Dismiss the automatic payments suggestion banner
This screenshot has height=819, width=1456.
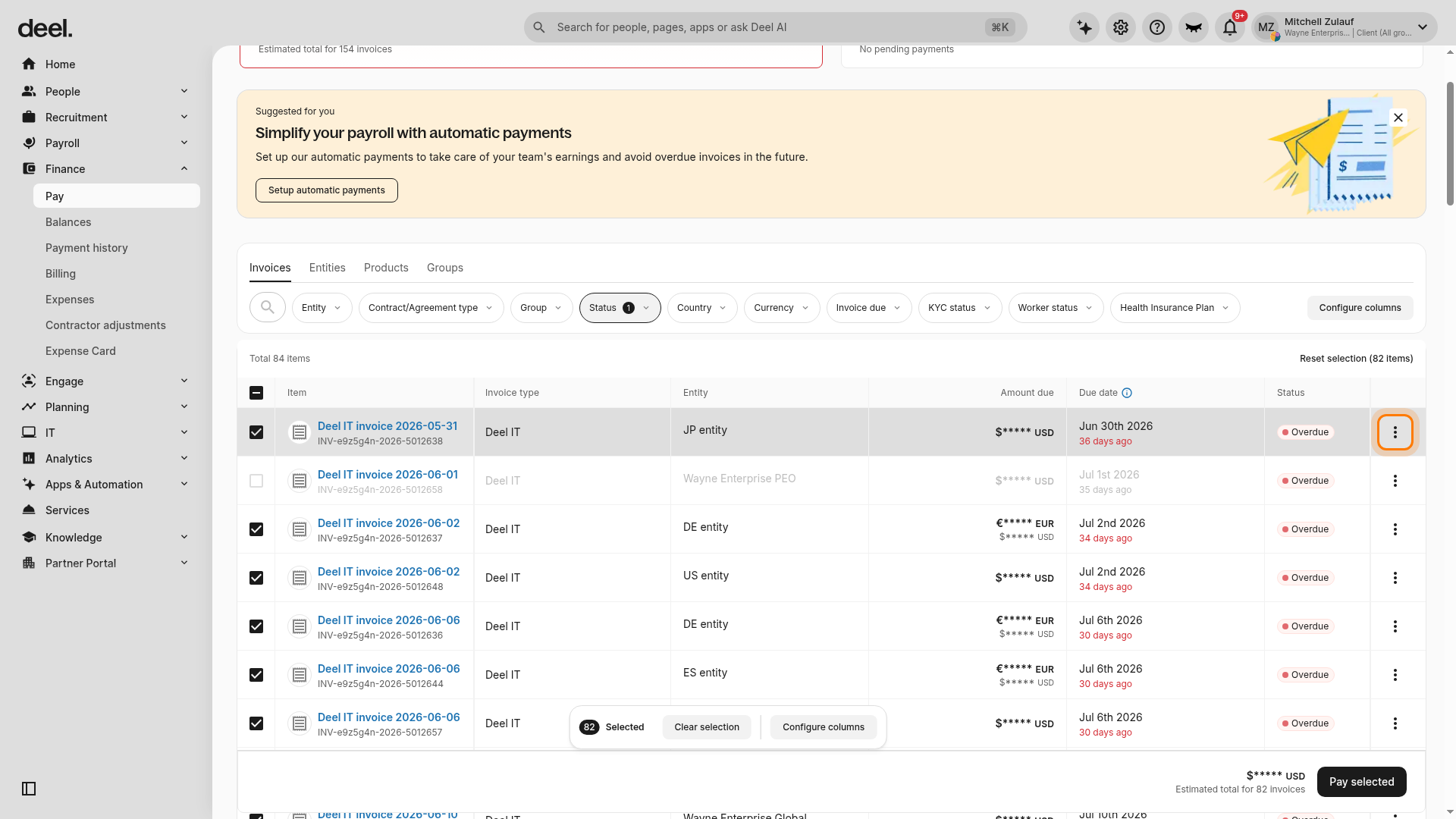(1398, 118)
